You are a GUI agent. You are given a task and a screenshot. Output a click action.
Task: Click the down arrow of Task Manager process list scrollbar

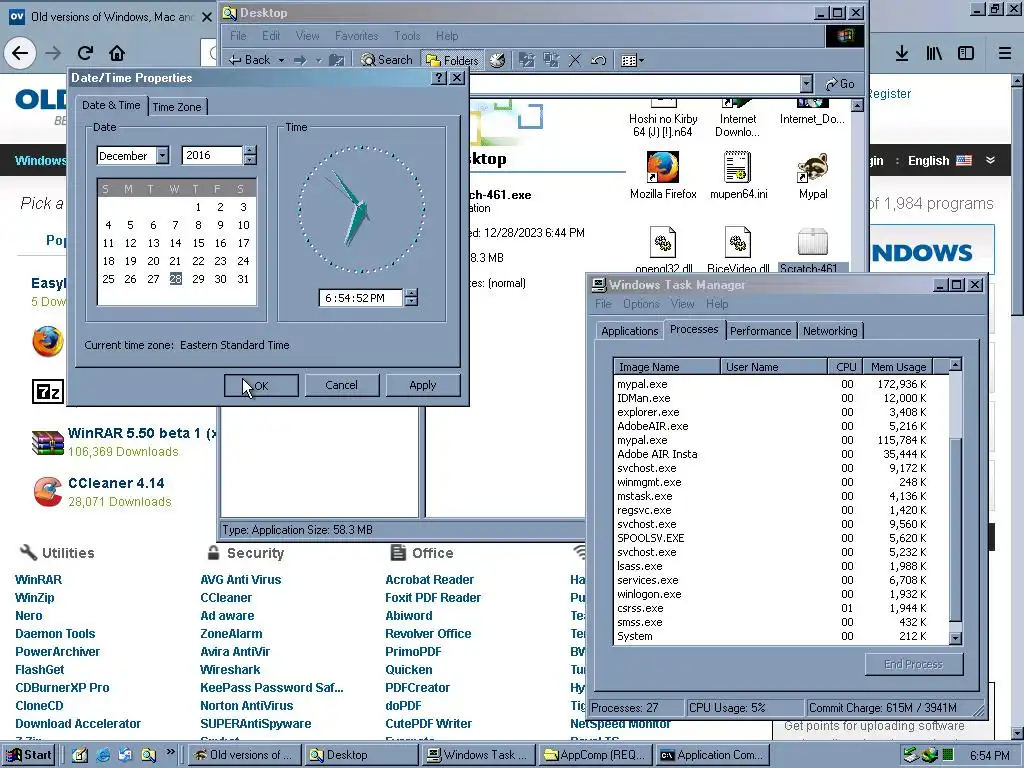tap(955, 638)
